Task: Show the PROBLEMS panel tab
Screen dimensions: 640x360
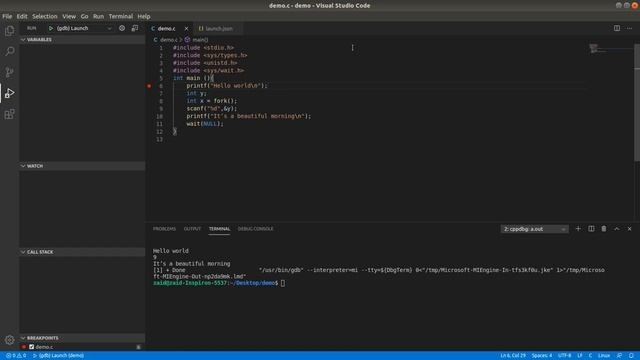Action: [x=164, y=229]
